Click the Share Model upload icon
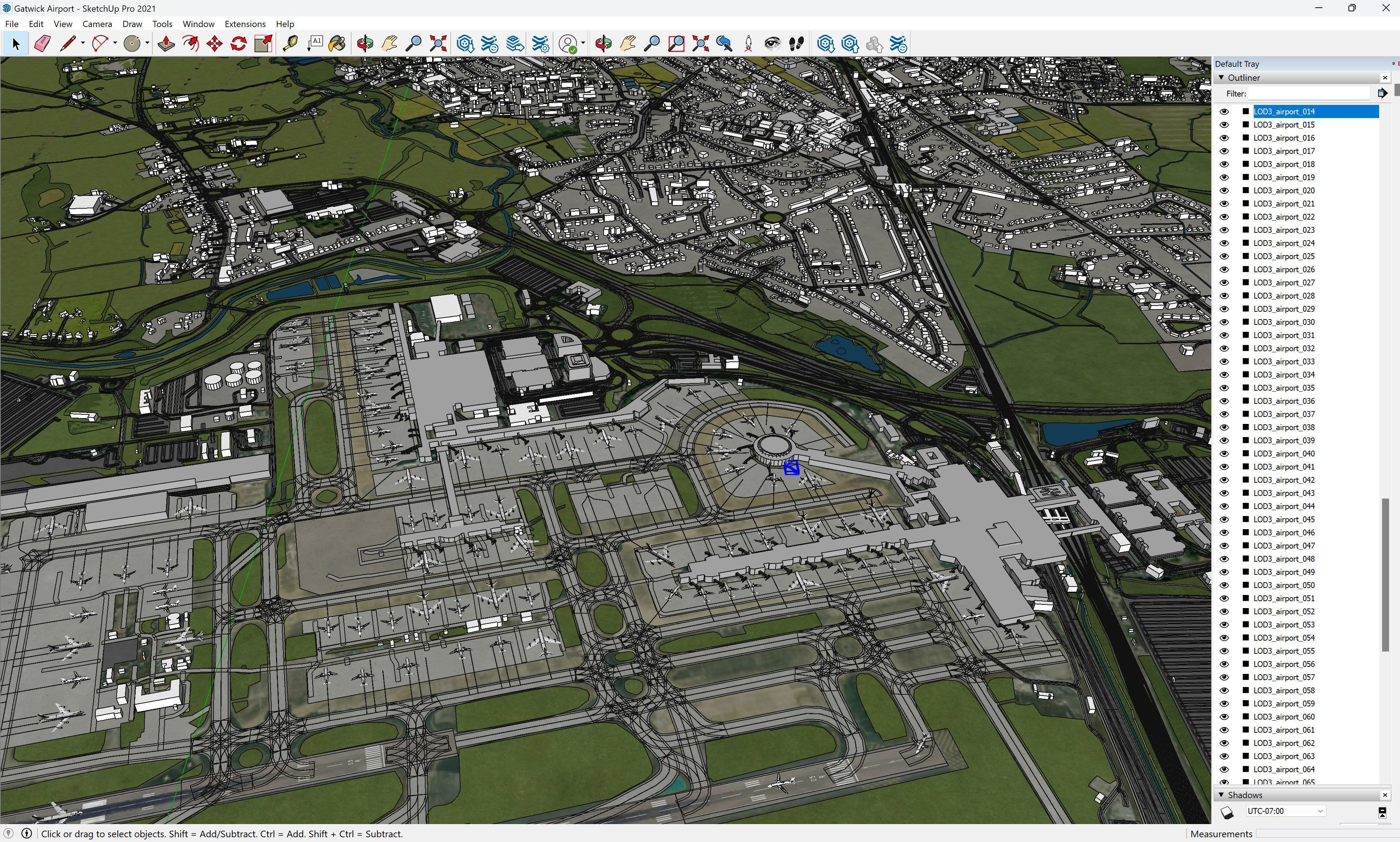 [849, 44]
